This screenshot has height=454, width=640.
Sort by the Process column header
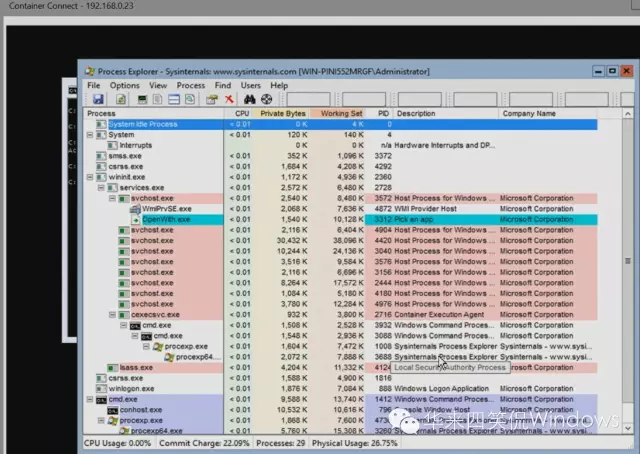pyautogui.click(x=154, y=114)
